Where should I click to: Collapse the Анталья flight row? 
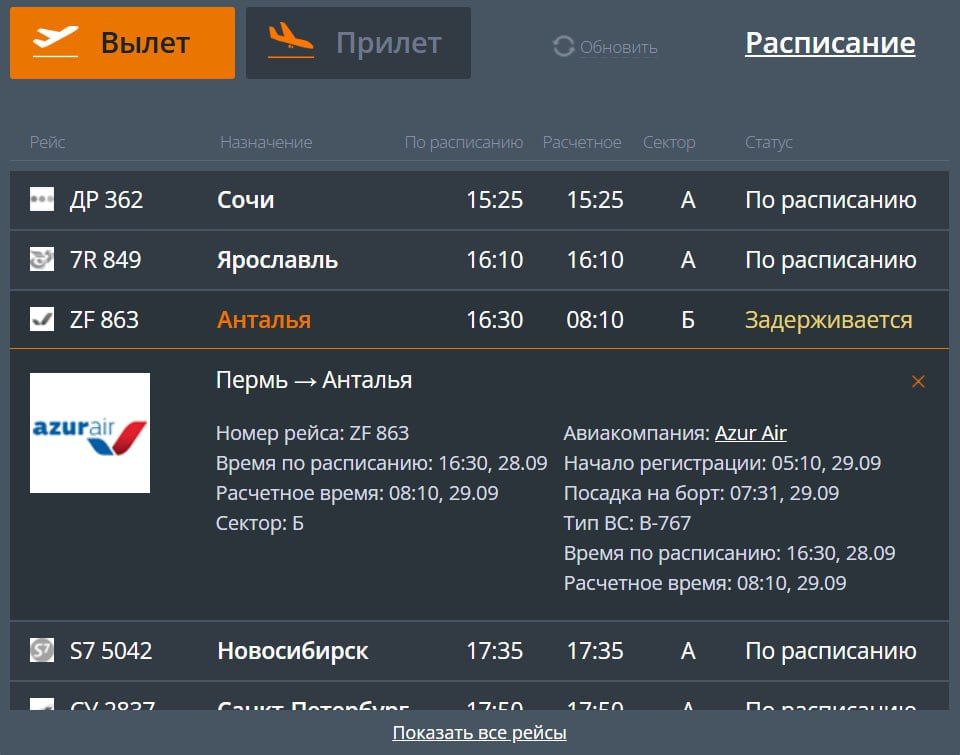pos(264,320)
